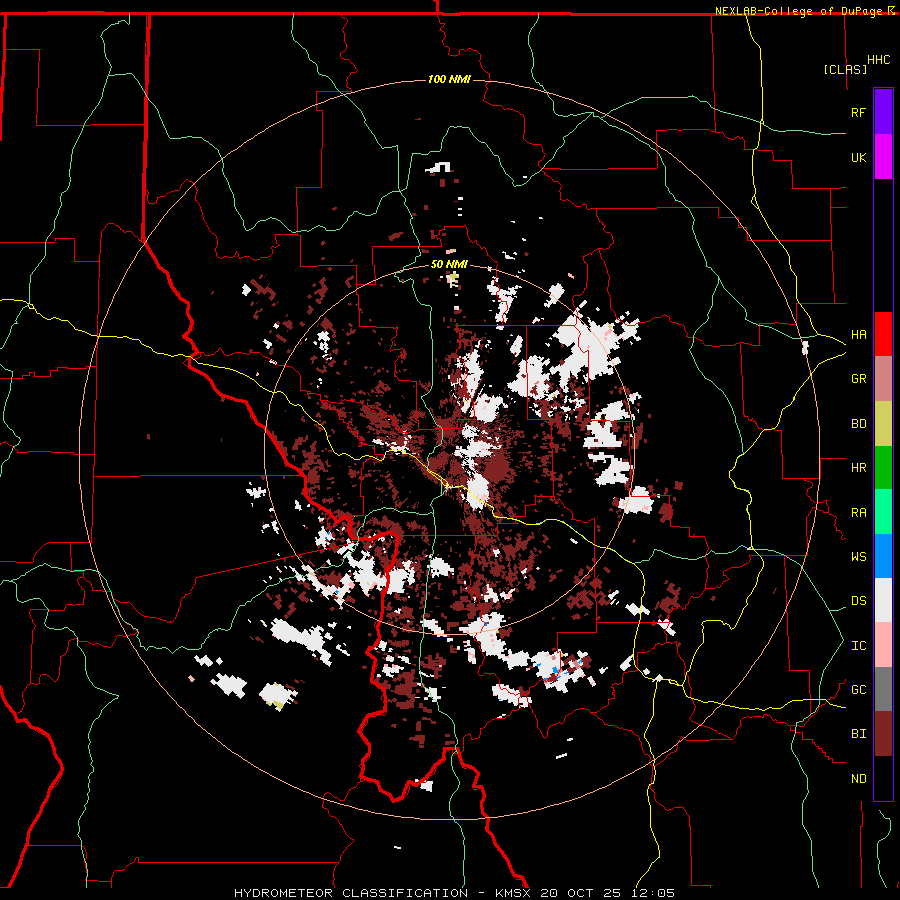Click the BD legend label
The image size is (900, 900).
[x=858, y=424]
